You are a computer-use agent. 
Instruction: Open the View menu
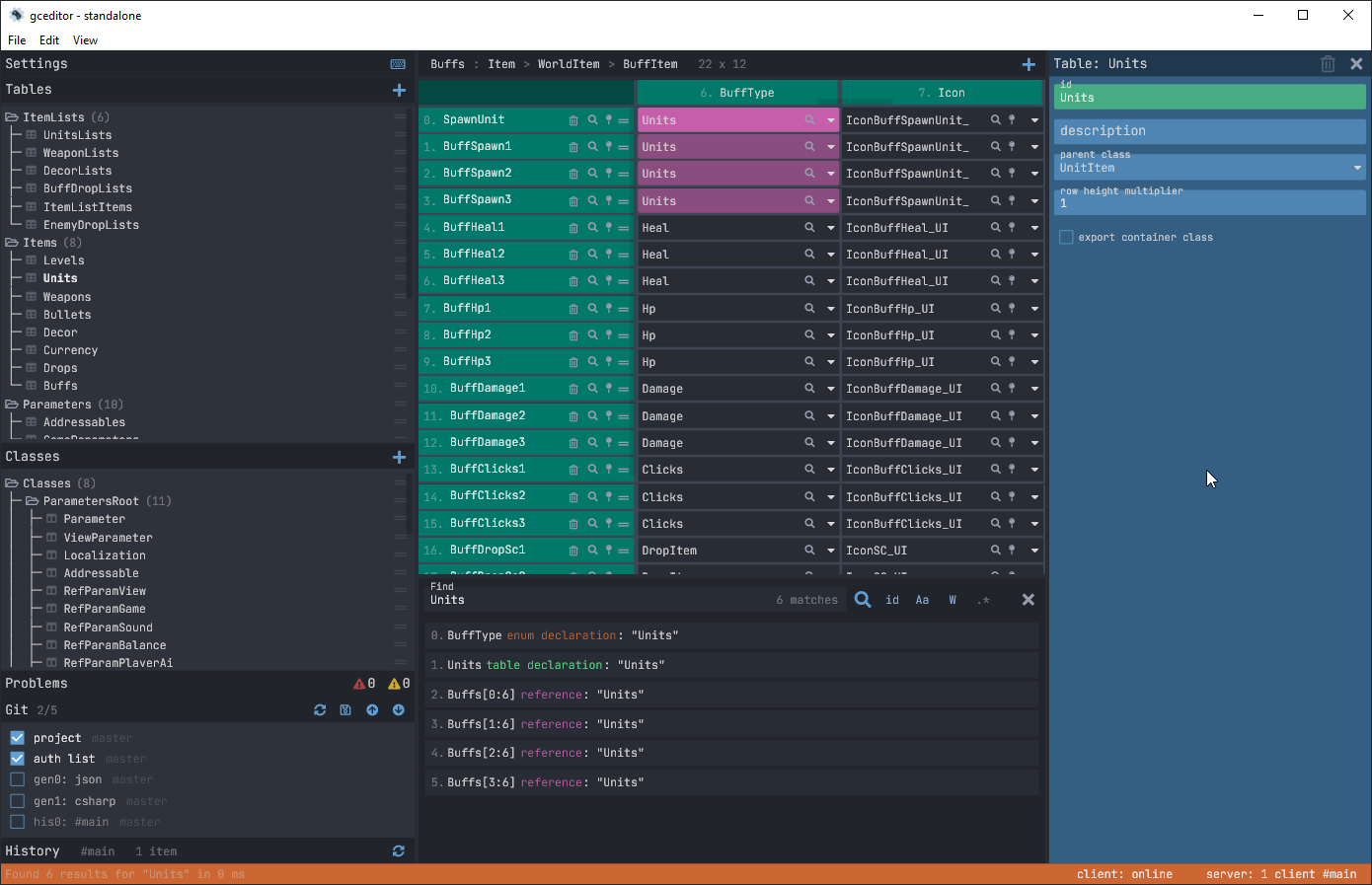tap(85, 40)
